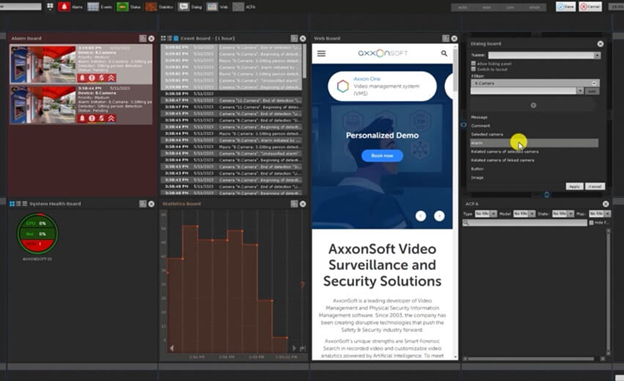Enable Allow hiding panel checkbox
The height and width of the screenshot is (381, 624).
473,63
